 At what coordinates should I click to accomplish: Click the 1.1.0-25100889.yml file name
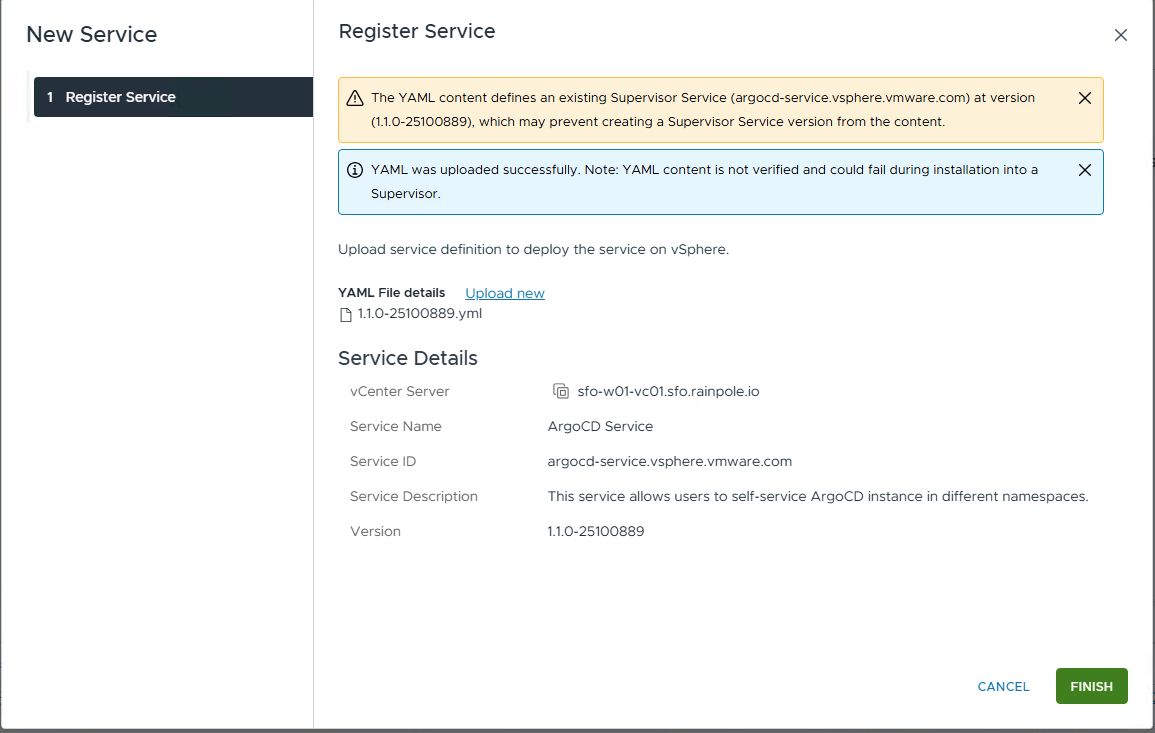(420, 314)
